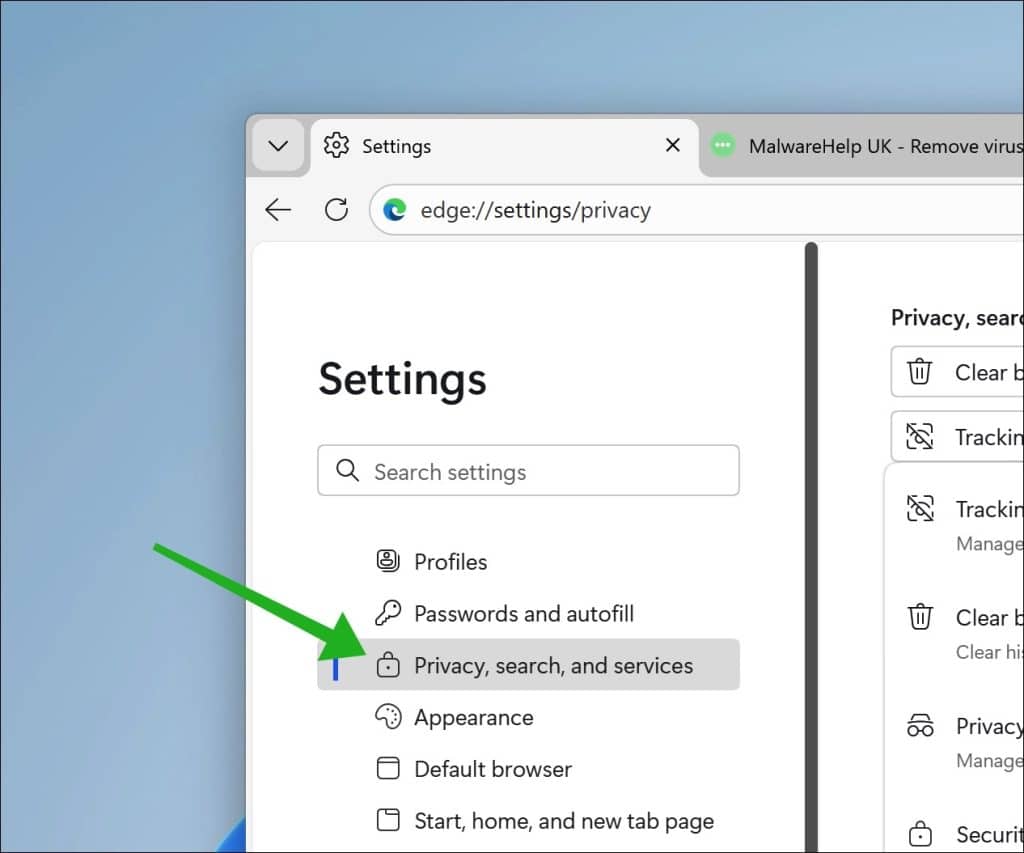The image size is (1024, 853).
Task: Click the magnifier icon in the Search settings box
Action: pyautogui.click(x=347, y=470)
